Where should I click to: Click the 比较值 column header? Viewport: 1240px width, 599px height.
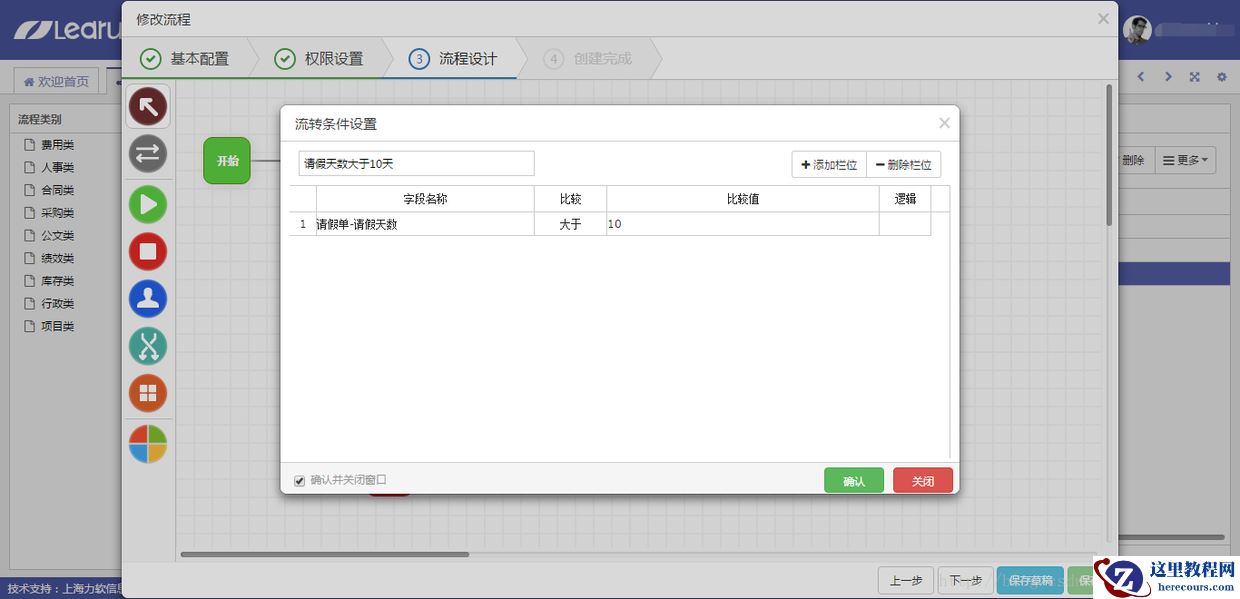pos(743,199)
